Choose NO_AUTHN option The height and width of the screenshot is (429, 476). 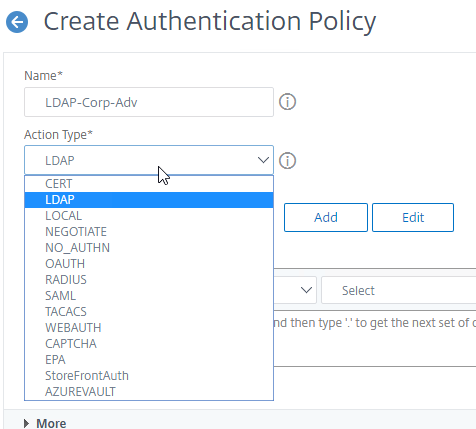[x=149, y=248]
